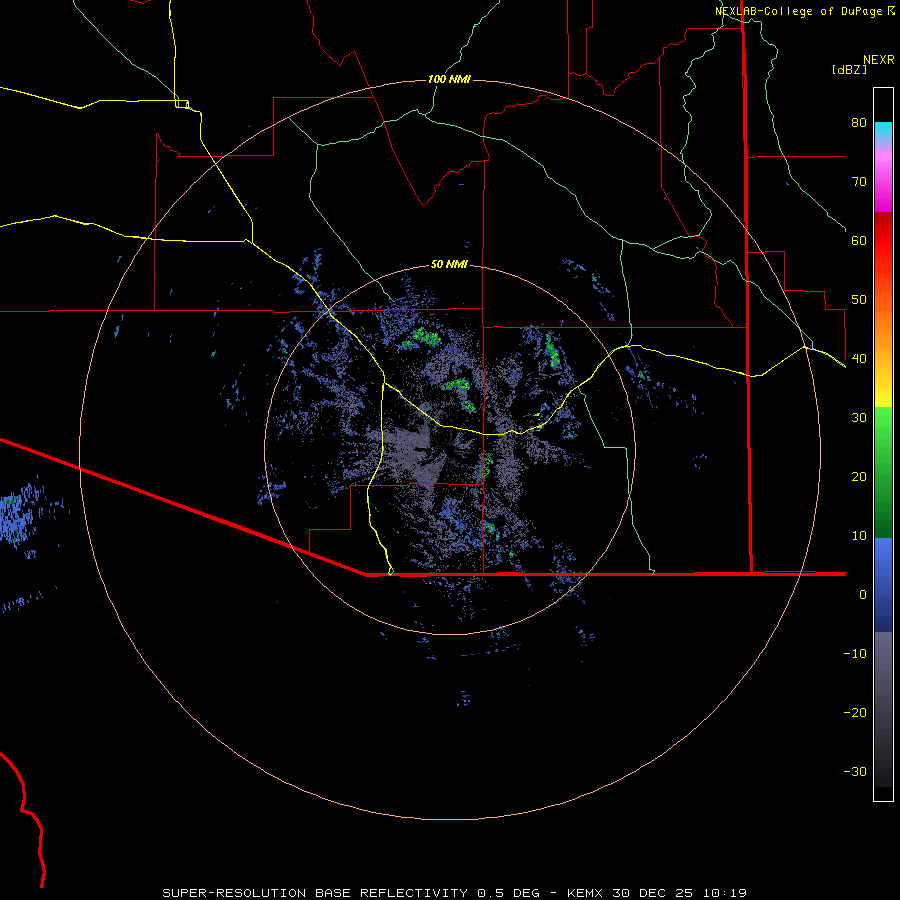Click the NEXR label above the color scale

click(x=878, y=60)
